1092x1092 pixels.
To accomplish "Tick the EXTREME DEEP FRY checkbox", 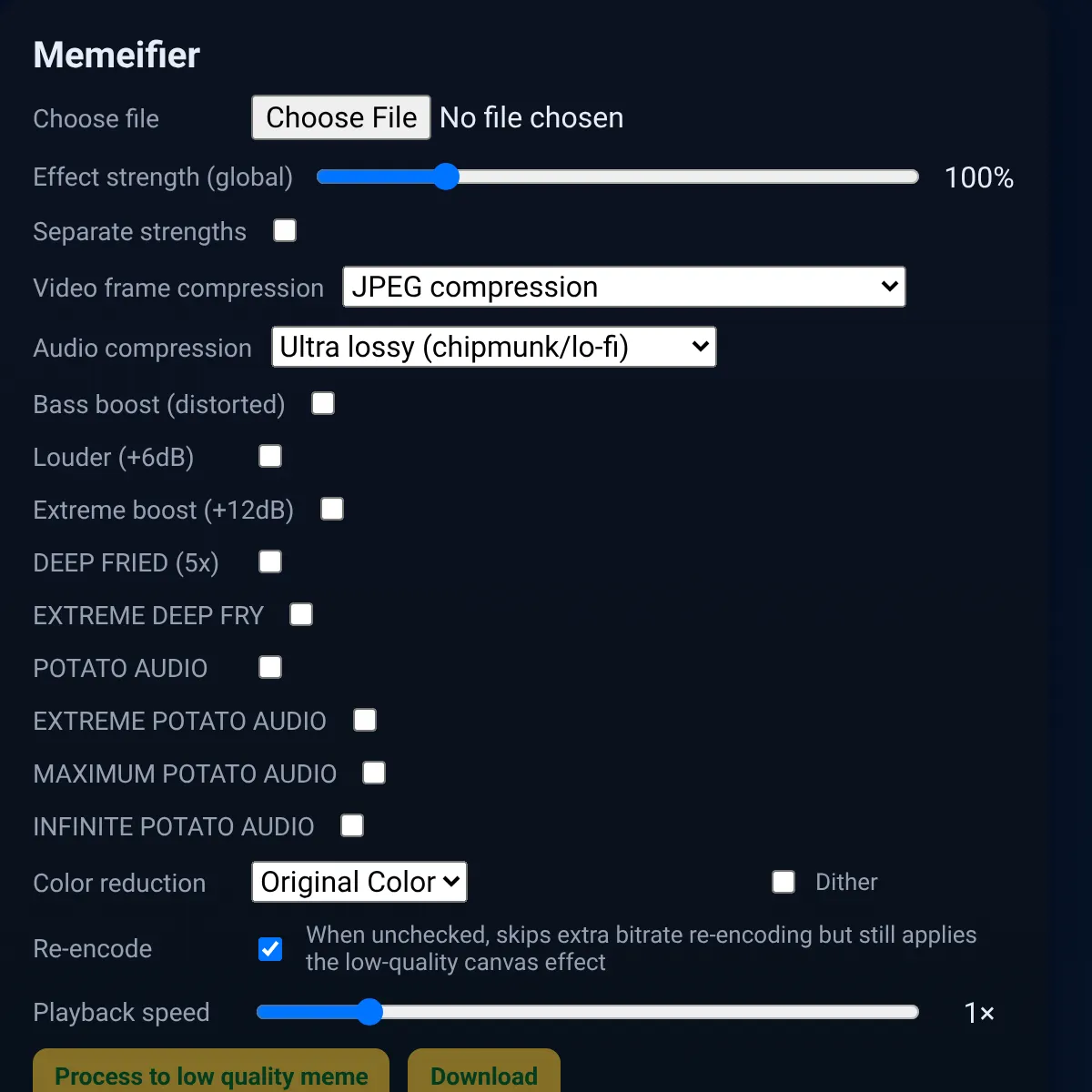I will tap(301, 615).
